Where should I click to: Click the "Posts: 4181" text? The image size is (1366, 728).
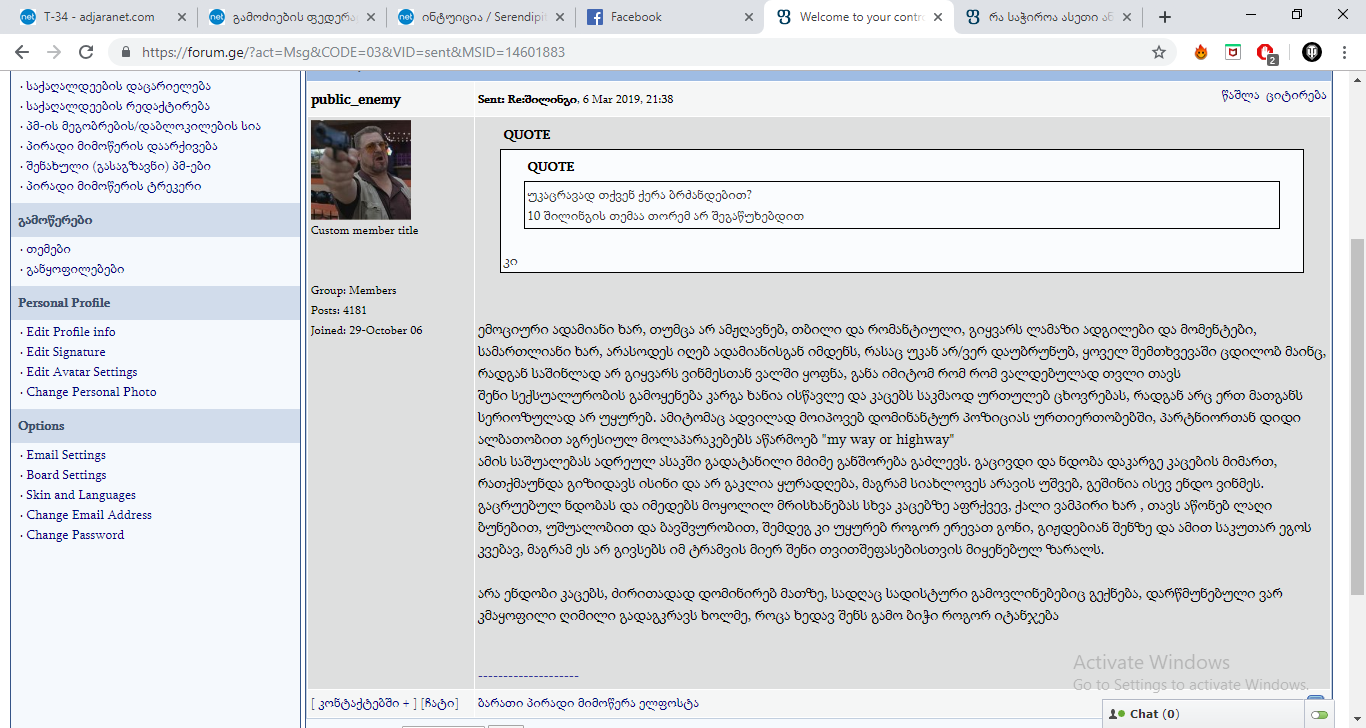pos(339,310)
